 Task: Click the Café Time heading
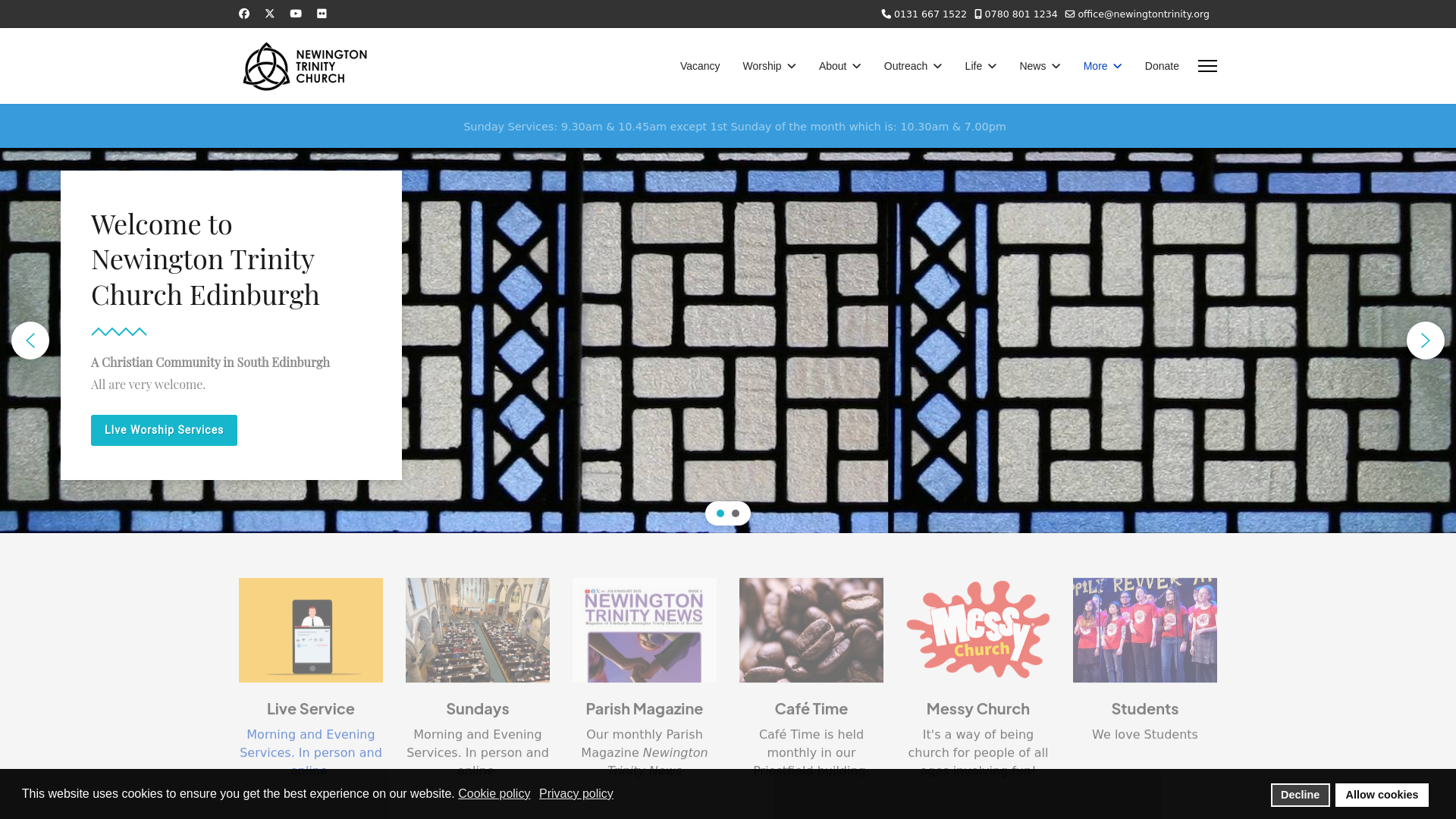(x=811, y=709)
